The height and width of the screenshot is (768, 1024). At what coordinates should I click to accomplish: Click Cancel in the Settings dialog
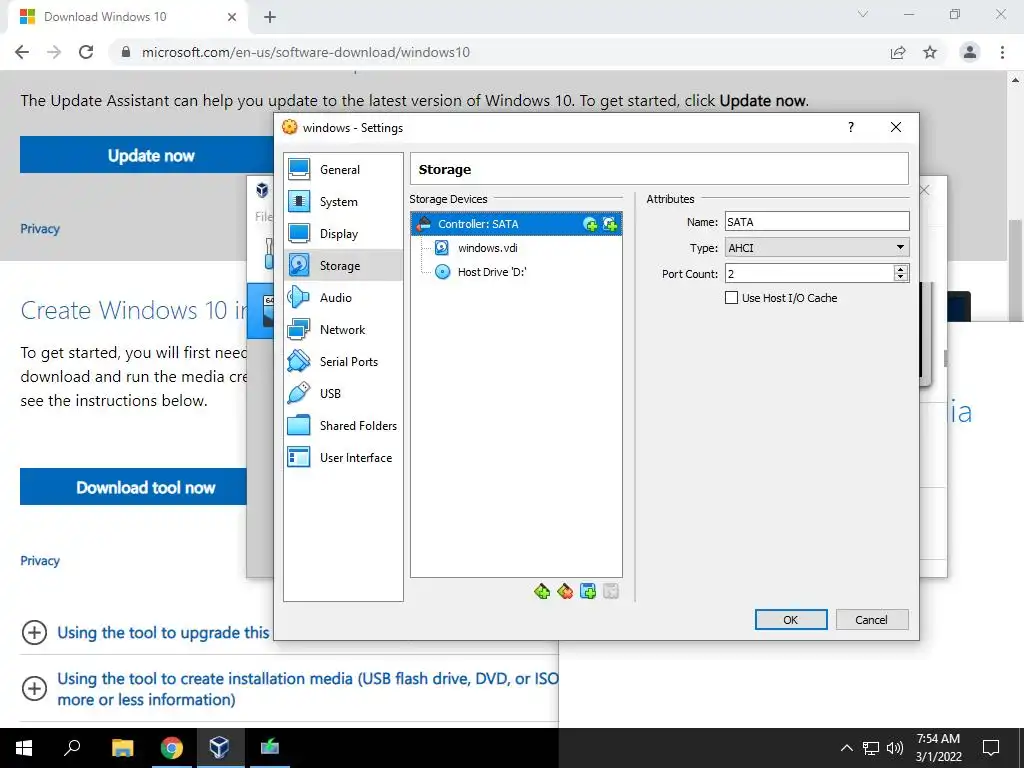872,620
